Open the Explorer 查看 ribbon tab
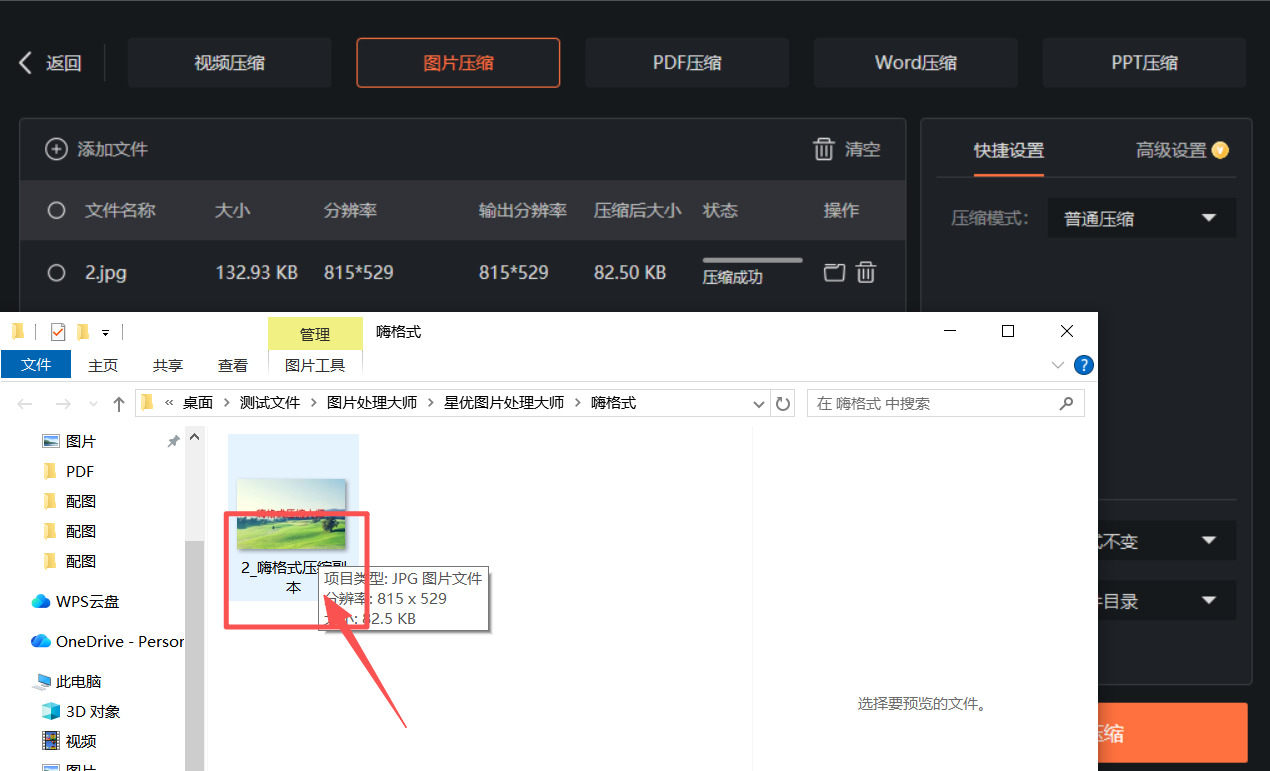Image resolution: width=1270 pixels, height=771 pixels. click(x=233, y=366)
